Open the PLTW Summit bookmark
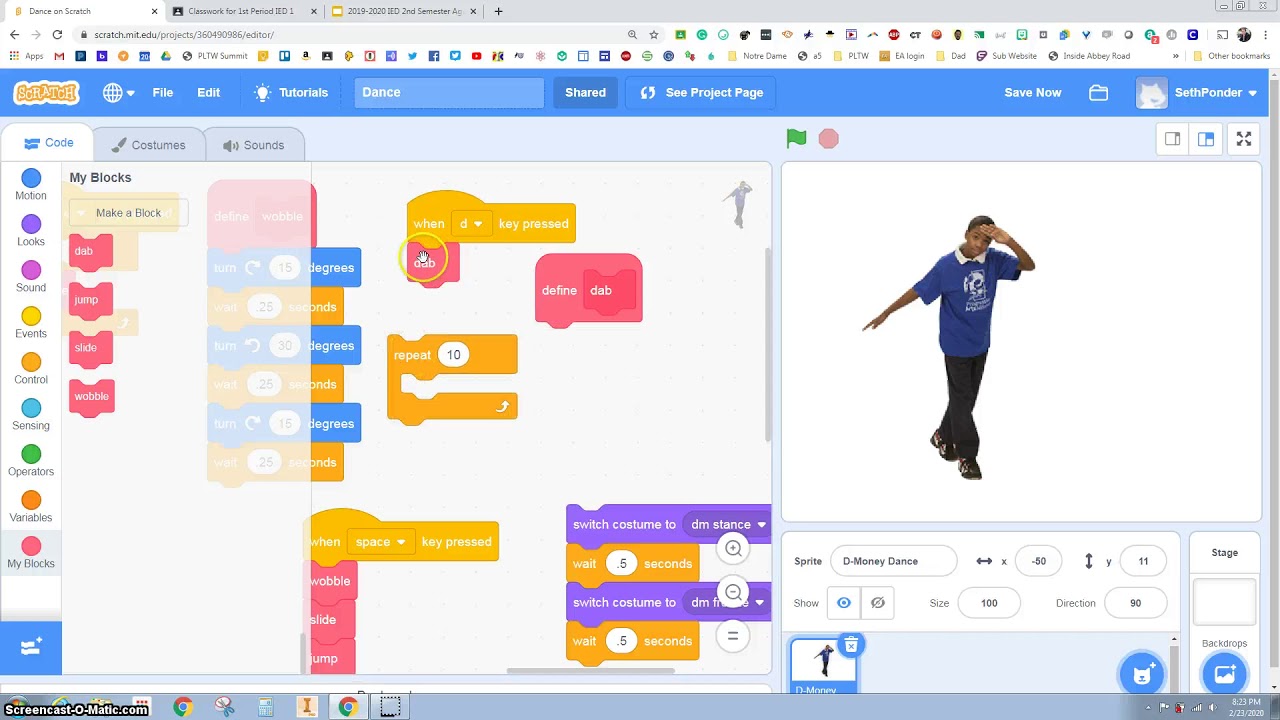1280x720 pixels. click(x=215, y=56)
